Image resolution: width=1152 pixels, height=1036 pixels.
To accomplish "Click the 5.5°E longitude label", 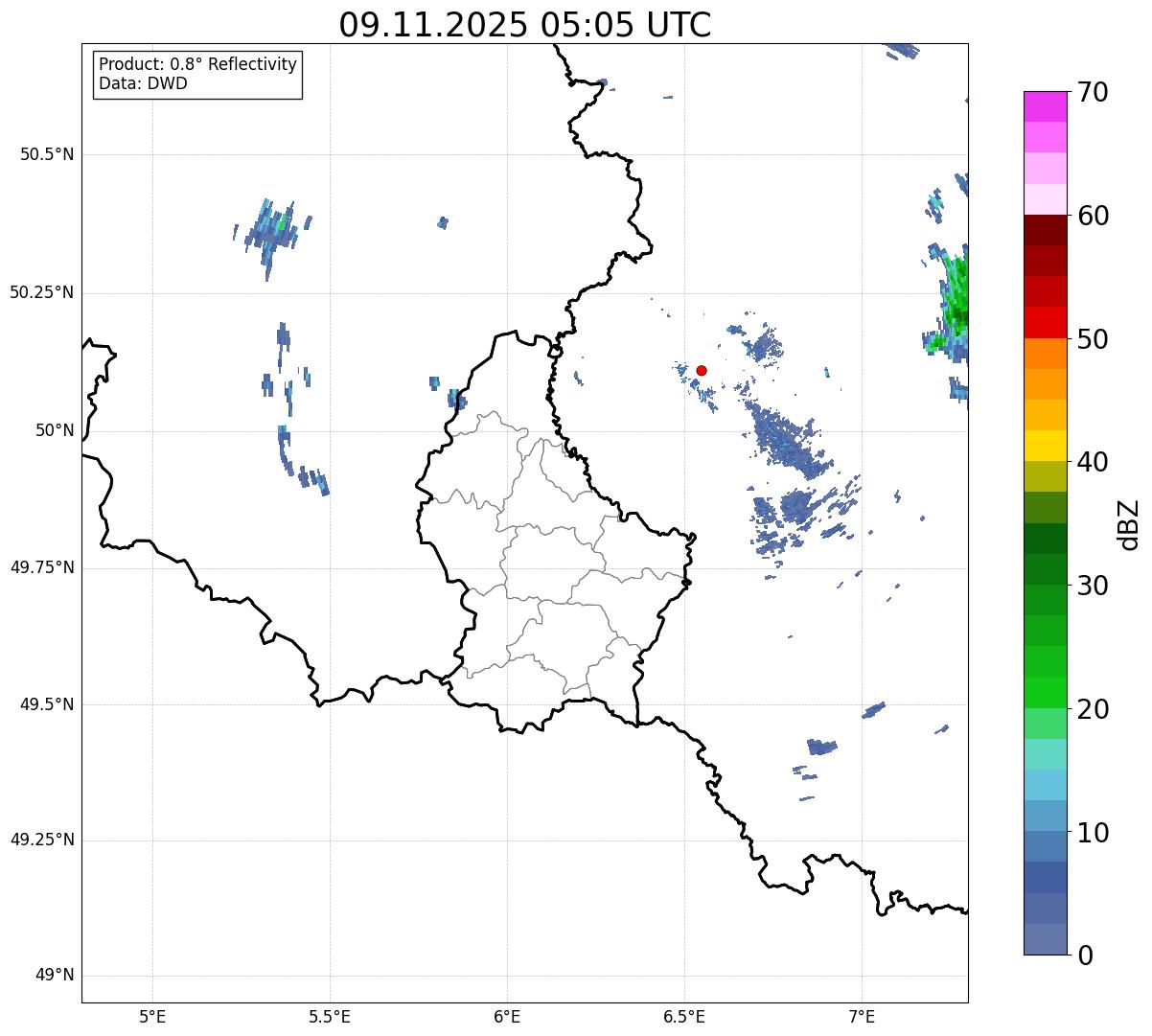I will pyautogui.click(x=330, y=1016).
